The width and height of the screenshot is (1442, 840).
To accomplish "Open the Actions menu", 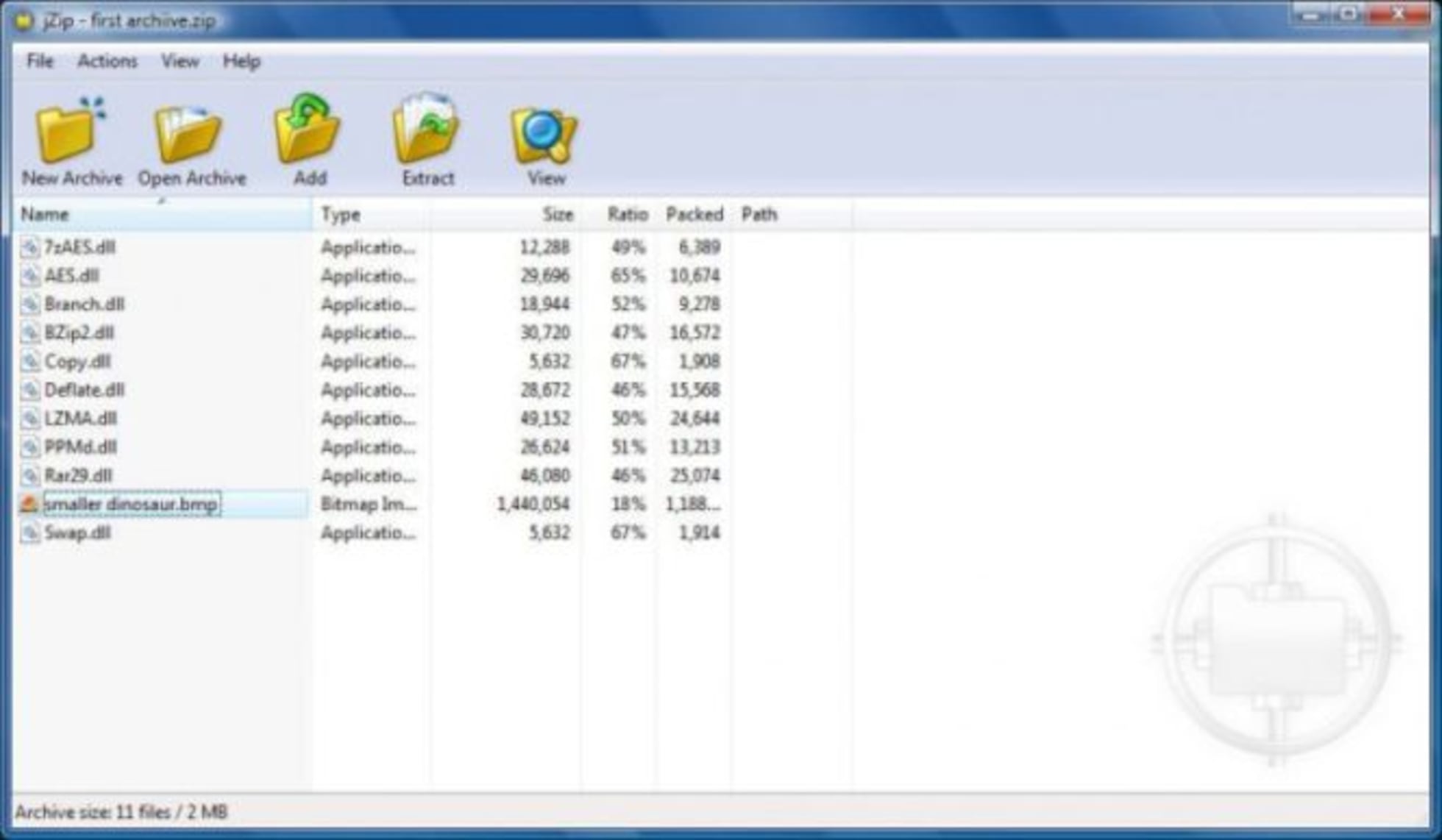I will (107, 61).
